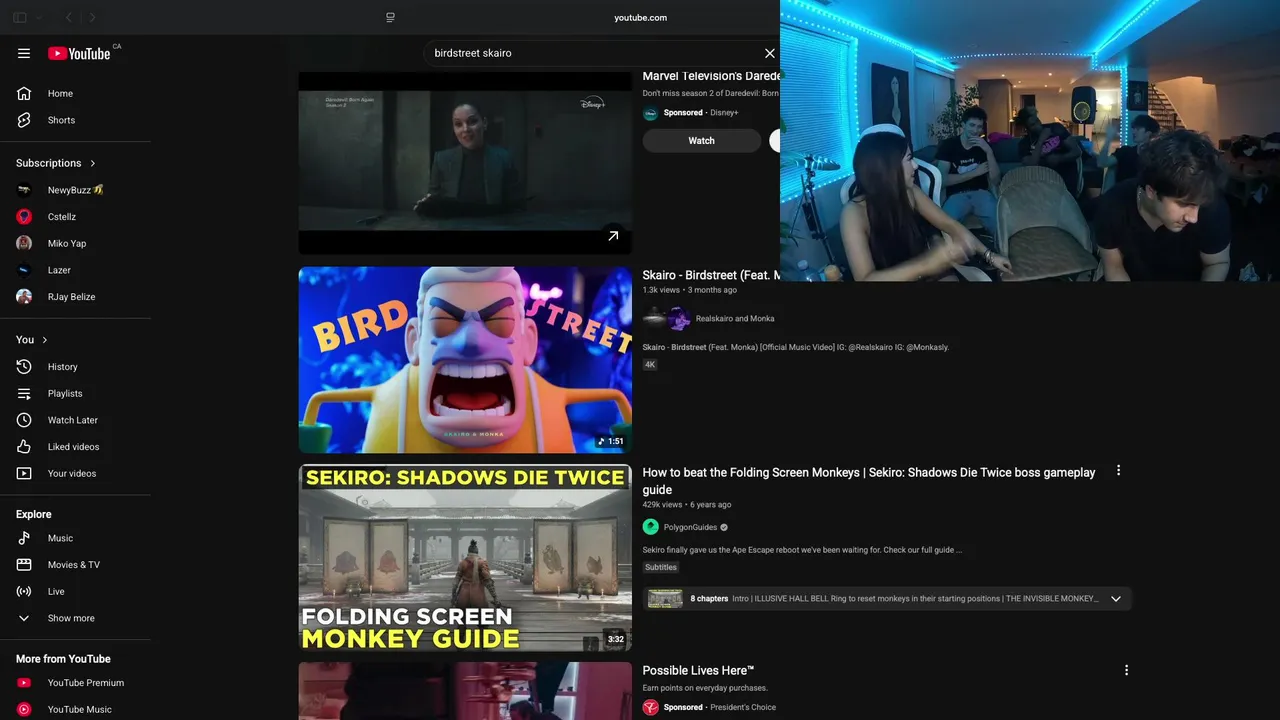
Task: Click the President's Choice sponsor avatar
Action: 650,707
